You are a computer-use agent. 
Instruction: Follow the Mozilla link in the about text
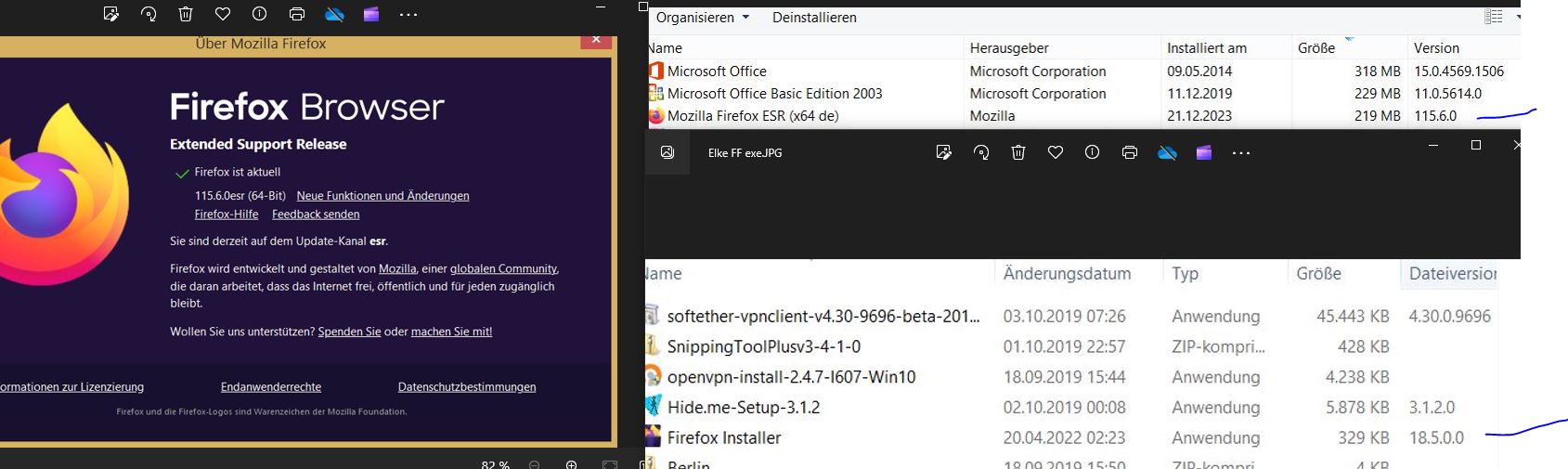397,269
